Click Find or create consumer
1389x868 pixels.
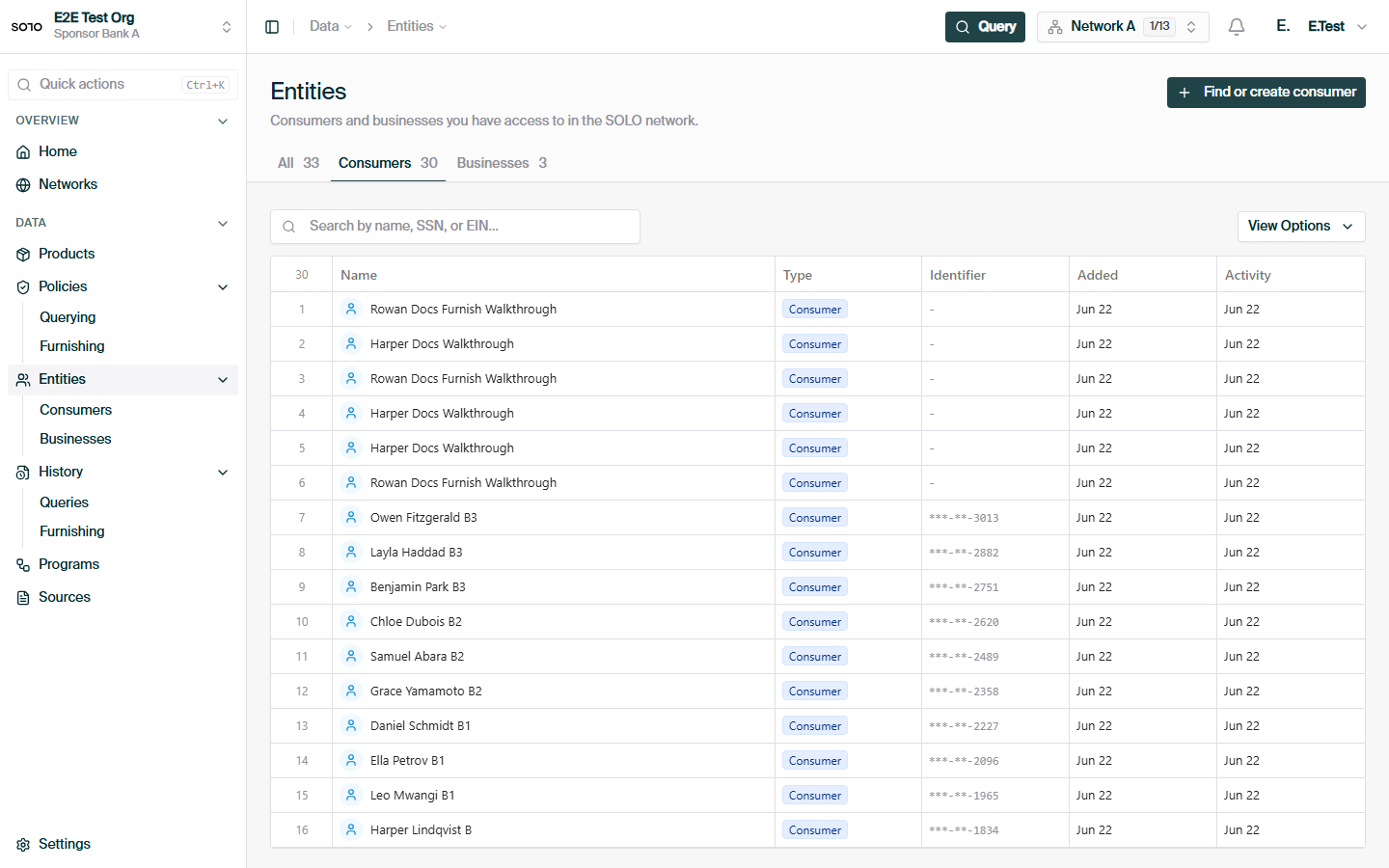[1266, 93]
